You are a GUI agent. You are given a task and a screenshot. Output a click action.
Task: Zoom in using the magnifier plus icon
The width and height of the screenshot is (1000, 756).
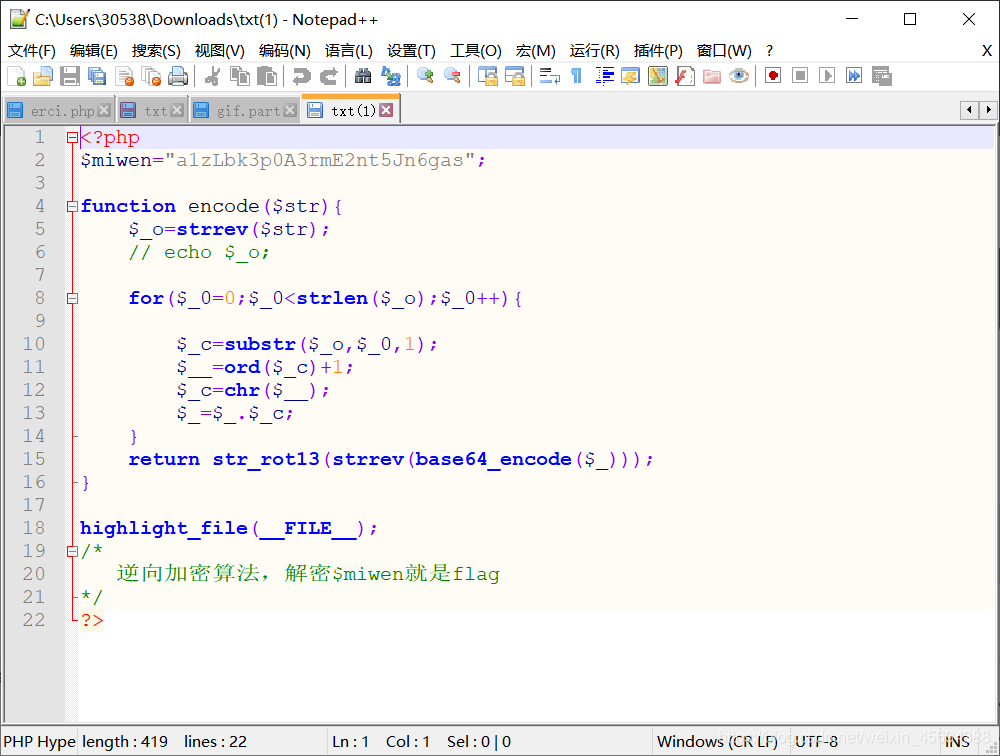(x=425, y=76)
